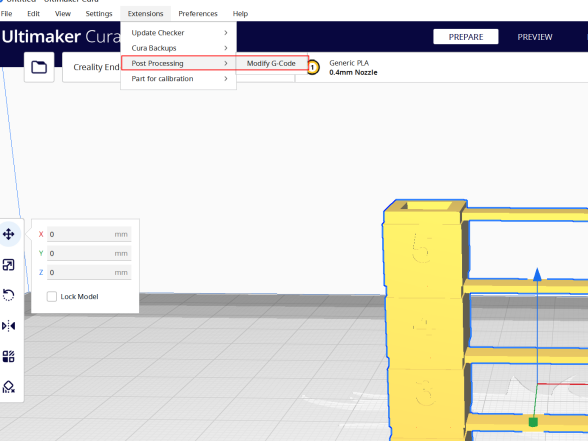Open the Help menu
The image size is (588, 441).
click(x=240, y=14)
